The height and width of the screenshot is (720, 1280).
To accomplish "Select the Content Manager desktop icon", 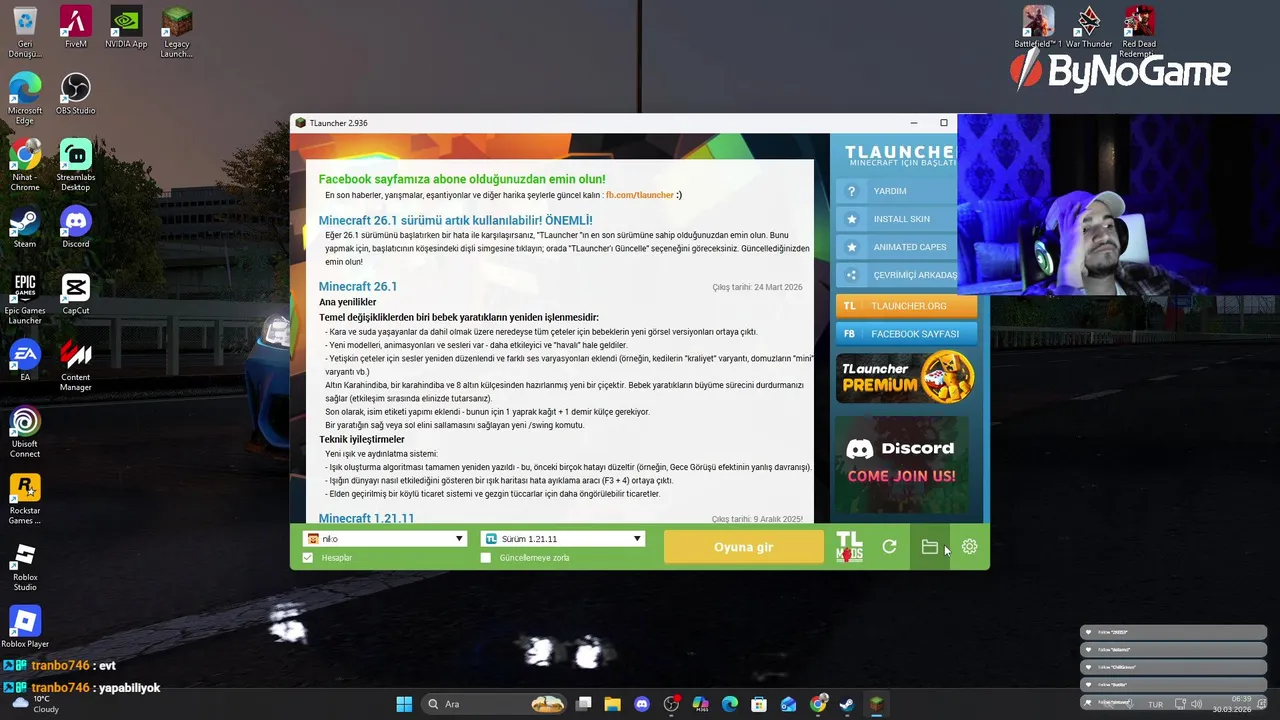I will (x=76, y=366).
